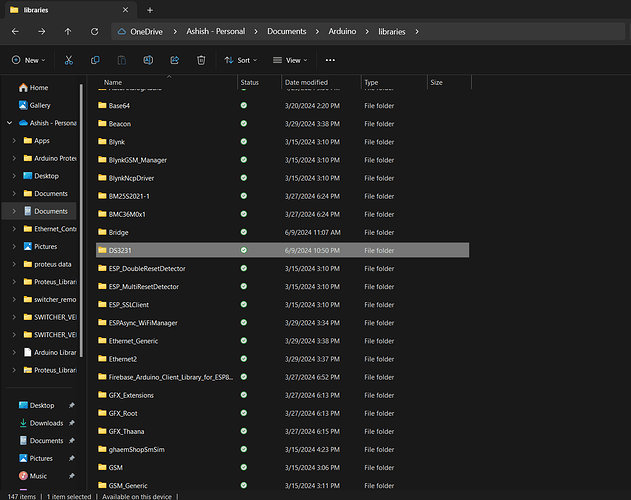Open the New dropdown menu
This screenshot has width=631, height=500.
27,60
